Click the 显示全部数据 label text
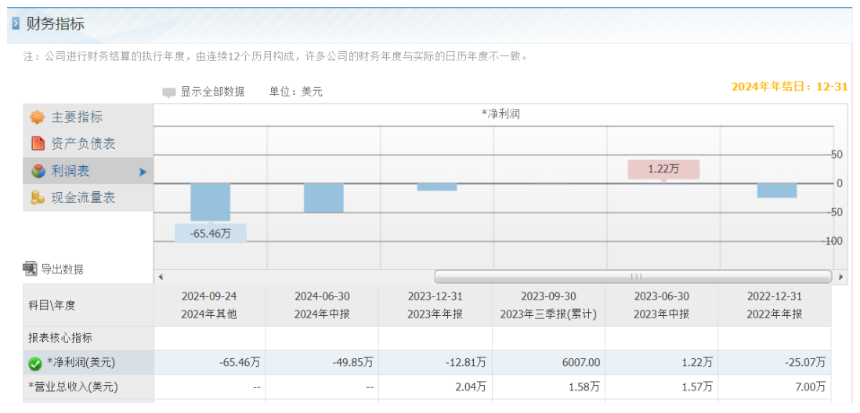 click(x=212, y=92)
